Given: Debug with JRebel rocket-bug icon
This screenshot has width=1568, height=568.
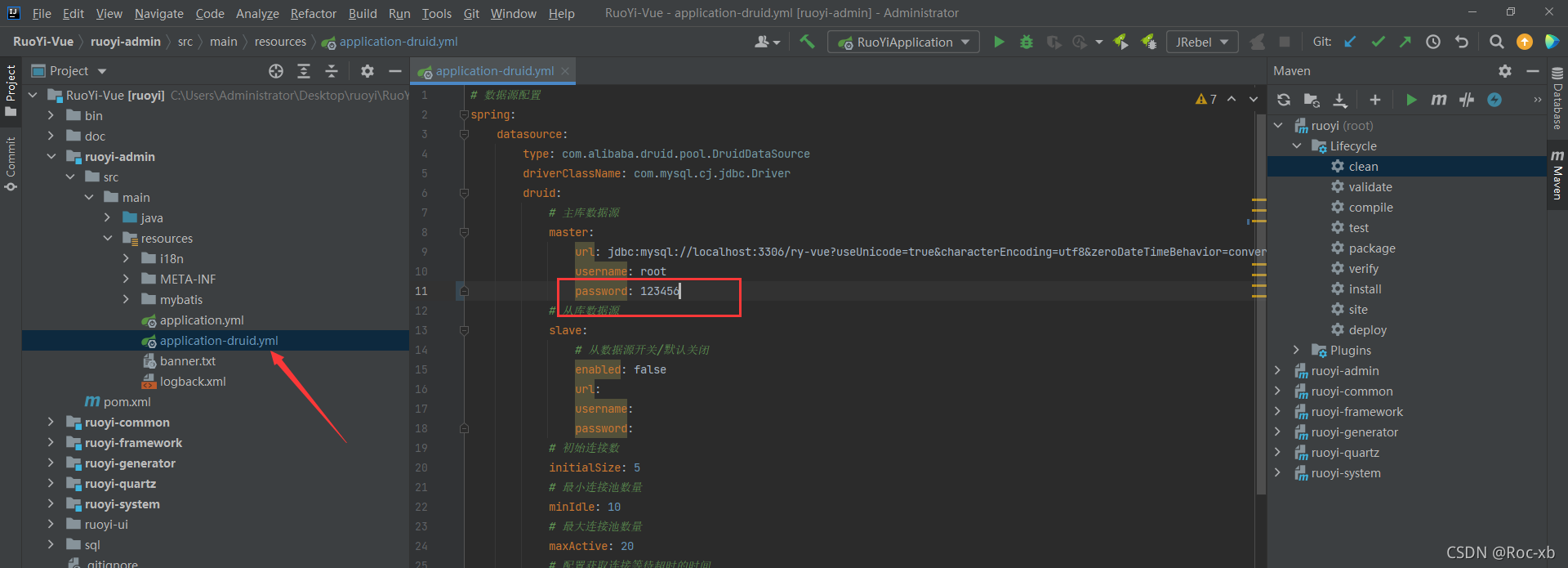Looking at the screenshot, I should tap(1149, 42).
